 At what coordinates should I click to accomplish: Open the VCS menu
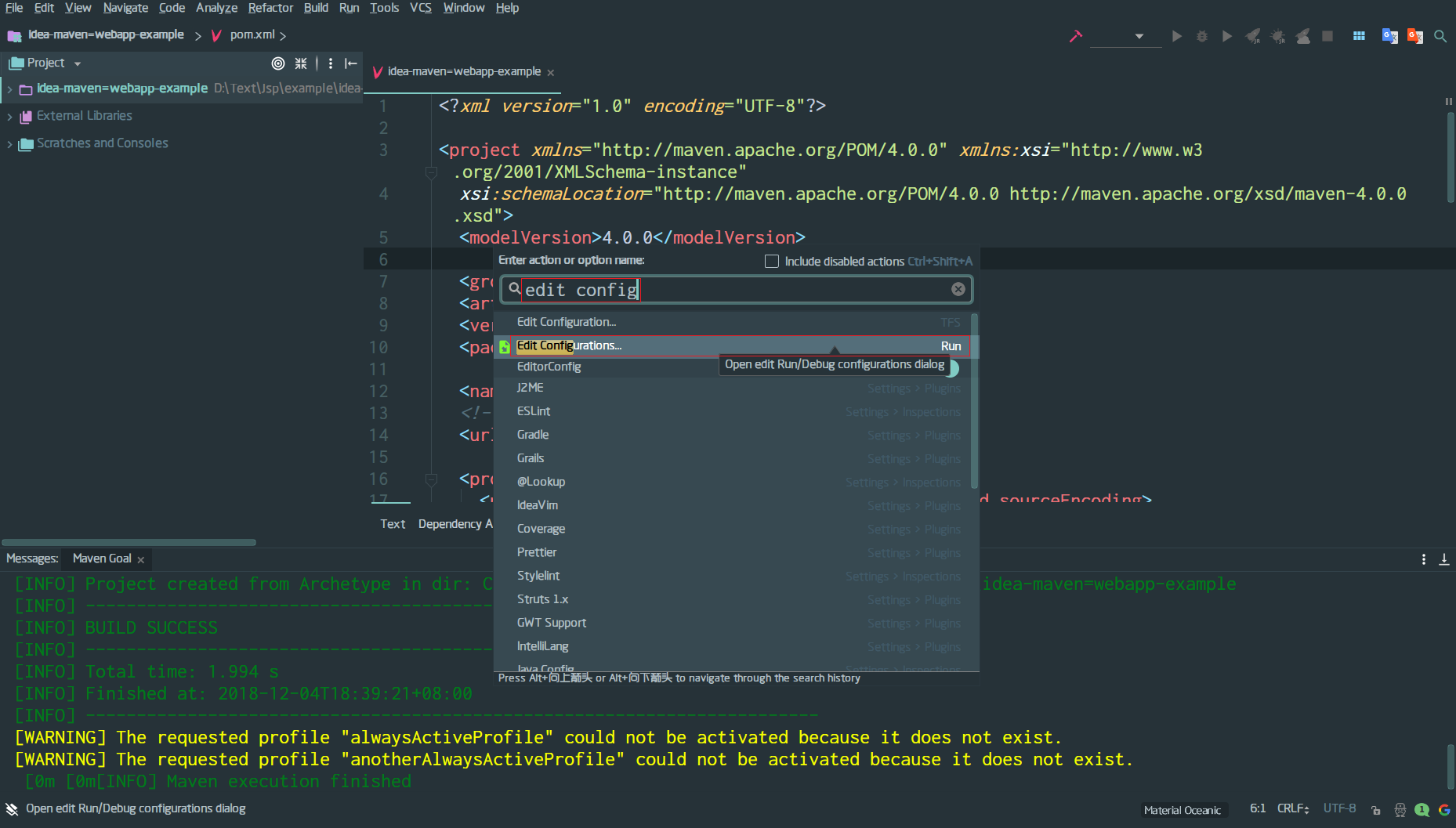pos(421,8)
